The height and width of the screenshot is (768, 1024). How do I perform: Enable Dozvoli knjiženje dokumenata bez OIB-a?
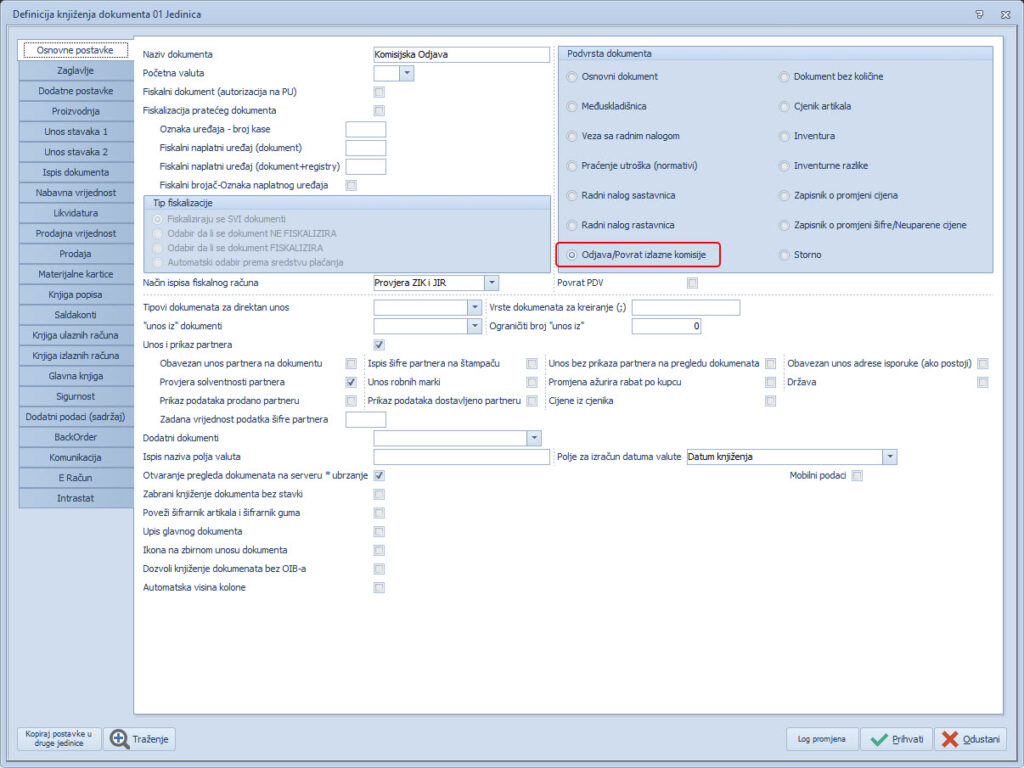(379, 569)
